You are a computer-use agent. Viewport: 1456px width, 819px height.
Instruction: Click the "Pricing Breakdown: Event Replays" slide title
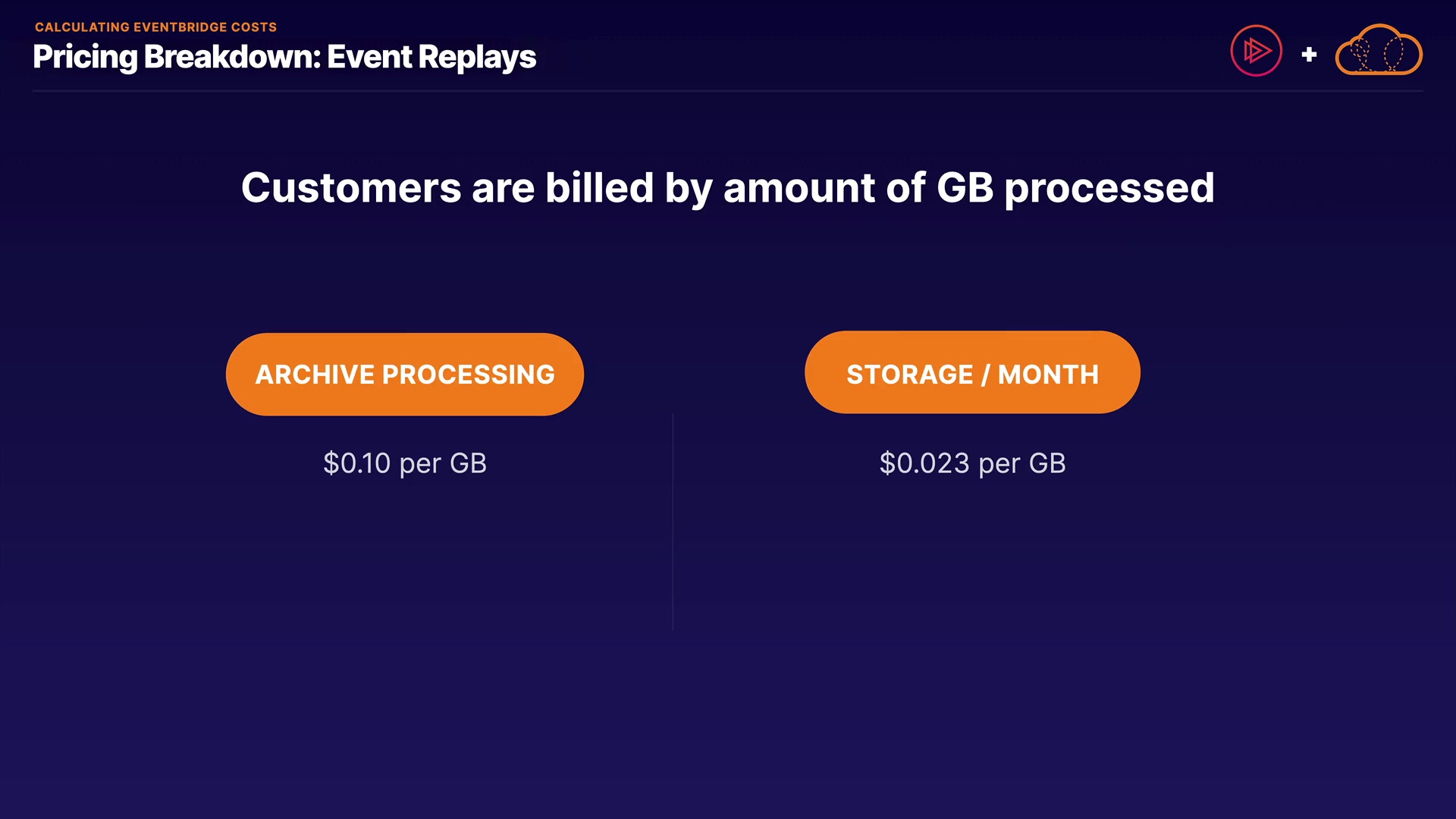click(284, 58)
